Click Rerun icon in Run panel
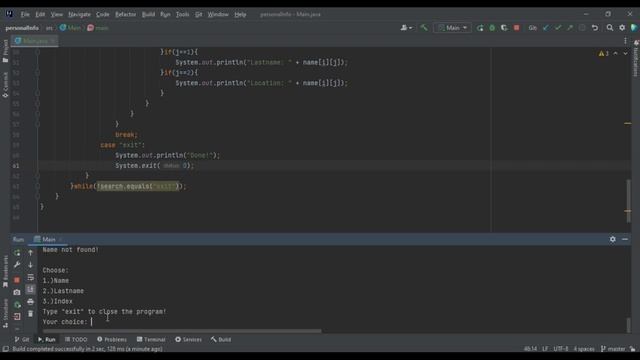The height and width of the screenshot is (360, 640). point(17,253)
